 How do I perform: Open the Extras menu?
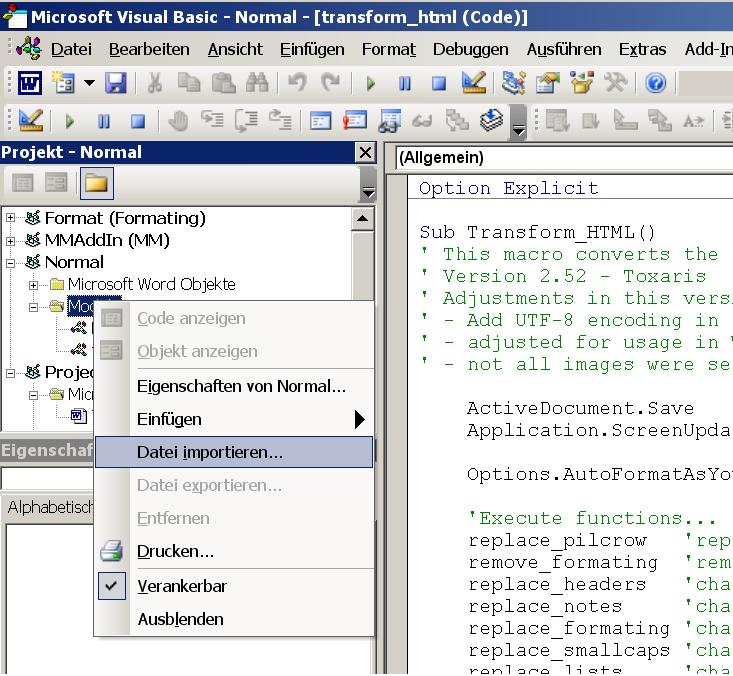tap(642, 49)
